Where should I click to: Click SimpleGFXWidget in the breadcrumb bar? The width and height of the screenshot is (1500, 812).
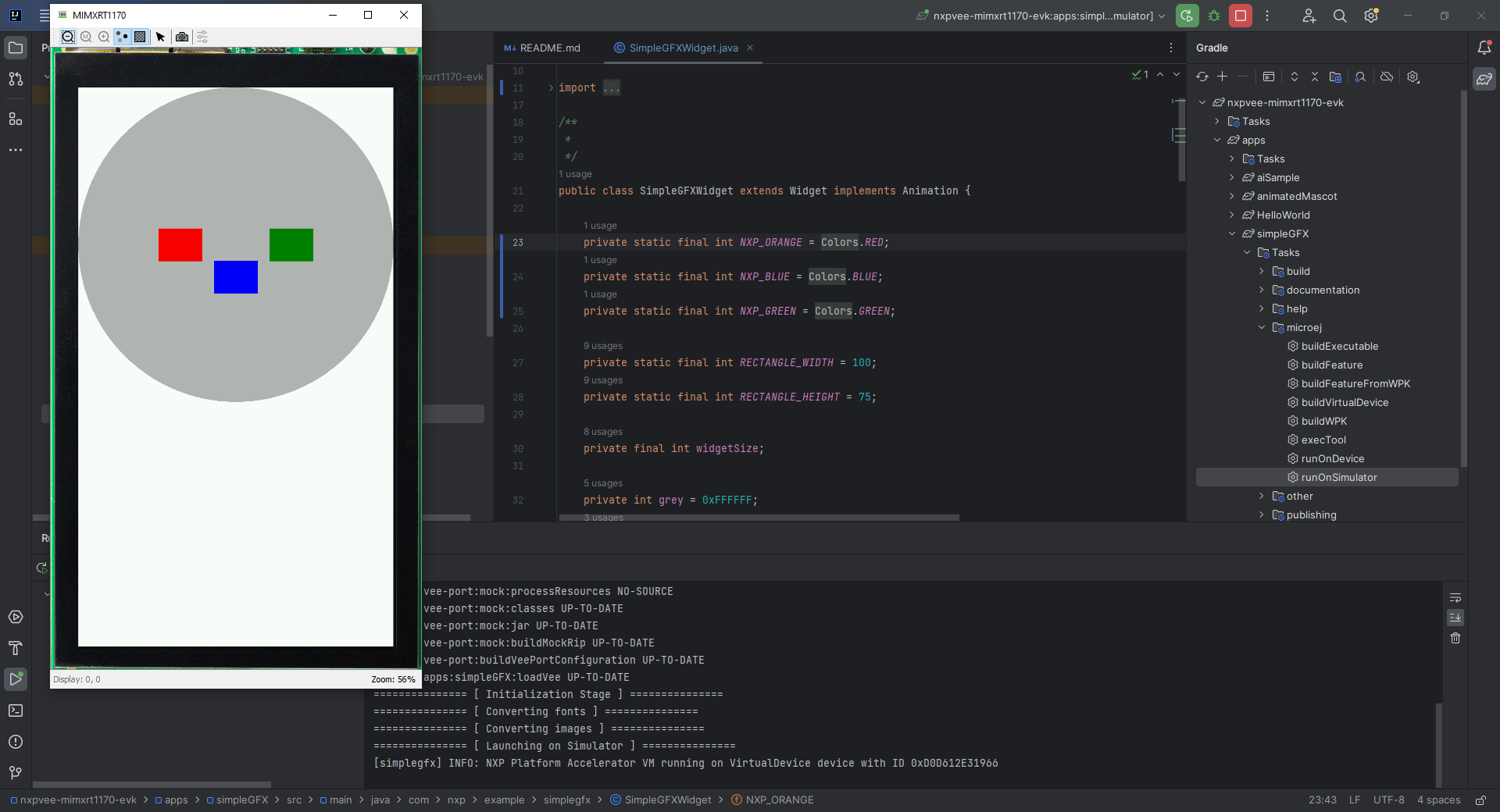(667, 800)
